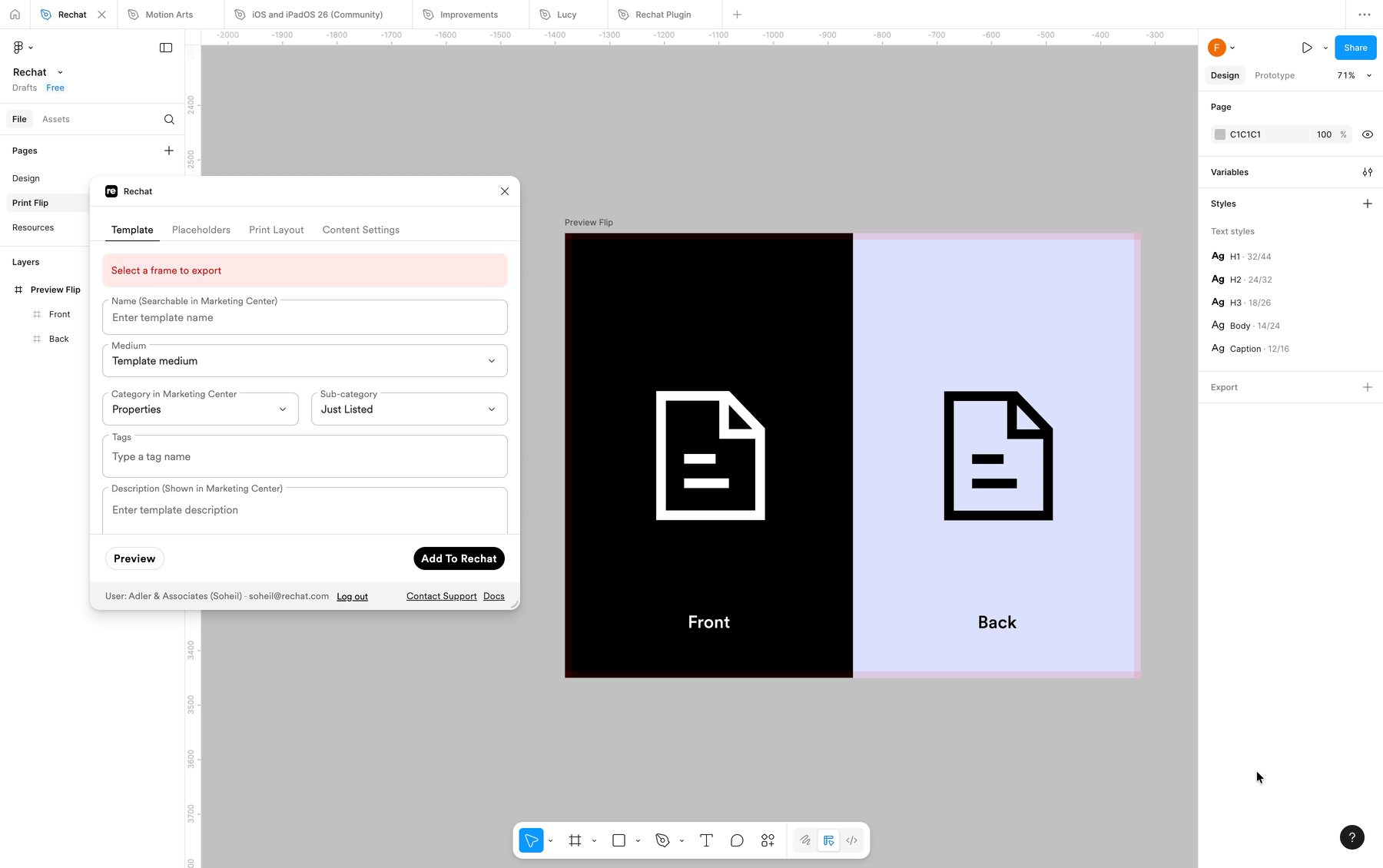Click the C1C1C1 page color swatch
Image resolution: width=1383 pixels, height=868 pixels.
[1219, 134]
